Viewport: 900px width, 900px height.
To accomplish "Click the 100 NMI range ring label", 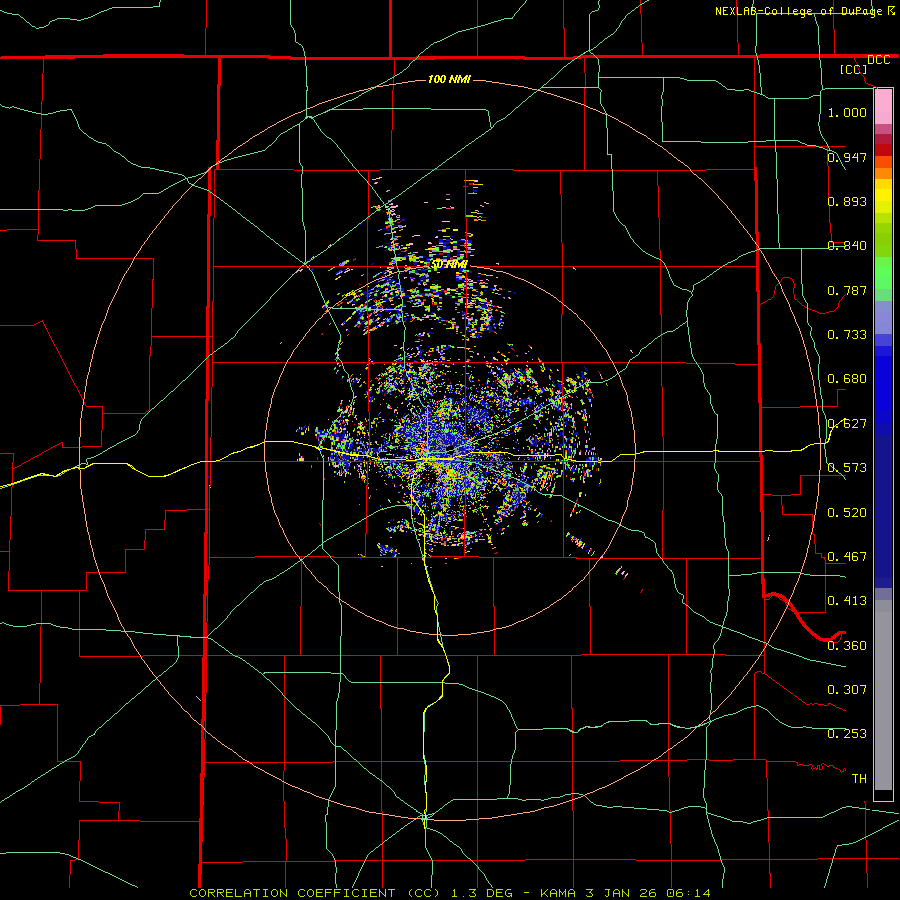I will (x=449, y=79).
